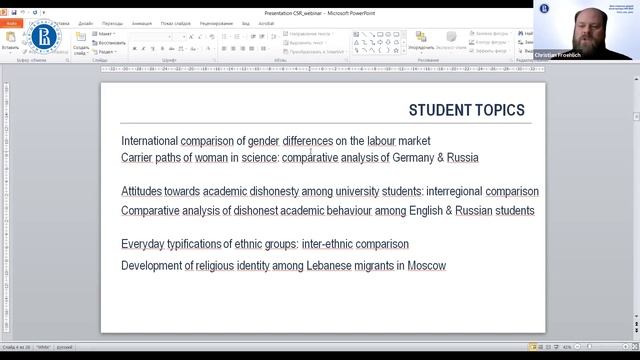Select the Triangle shape in the shapes gallery
The image size is (640, 360).
pyautogui.click(x=356, y=42)
